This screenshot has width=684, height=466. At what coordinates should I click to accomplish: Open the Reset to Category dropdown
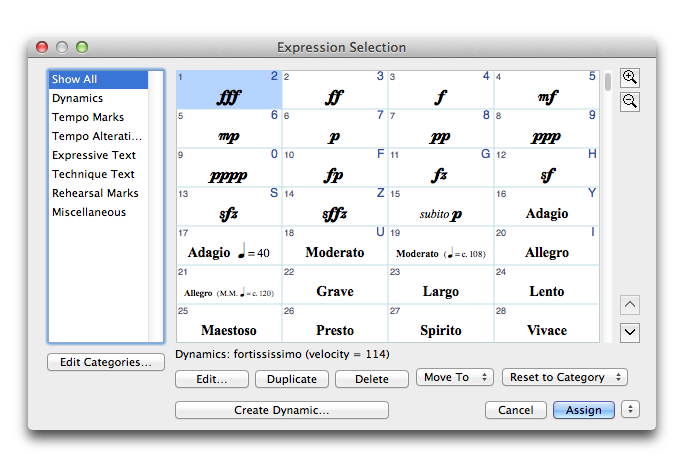[565, 377]
